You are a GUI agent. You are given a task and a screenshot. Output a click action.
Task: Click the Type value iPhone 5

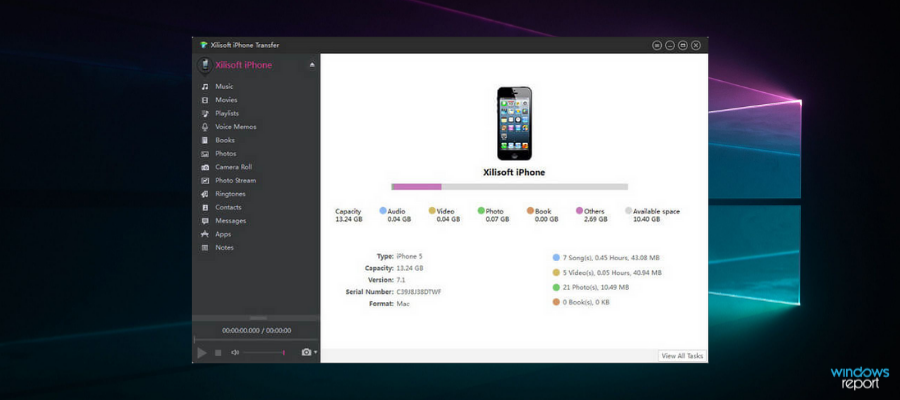409,257
